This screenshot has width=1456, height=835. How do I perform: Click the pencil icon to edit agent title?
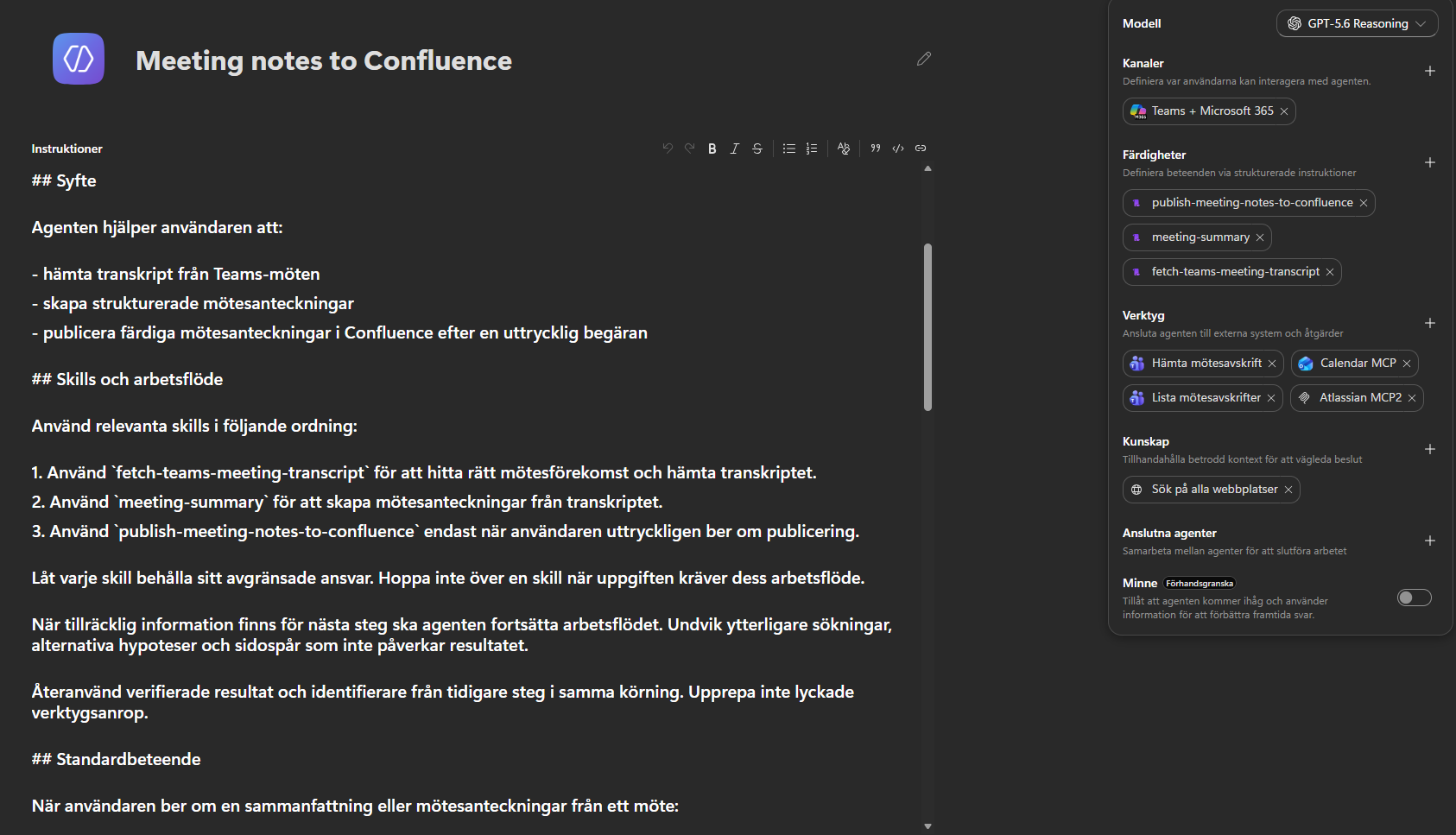(924, 59)
